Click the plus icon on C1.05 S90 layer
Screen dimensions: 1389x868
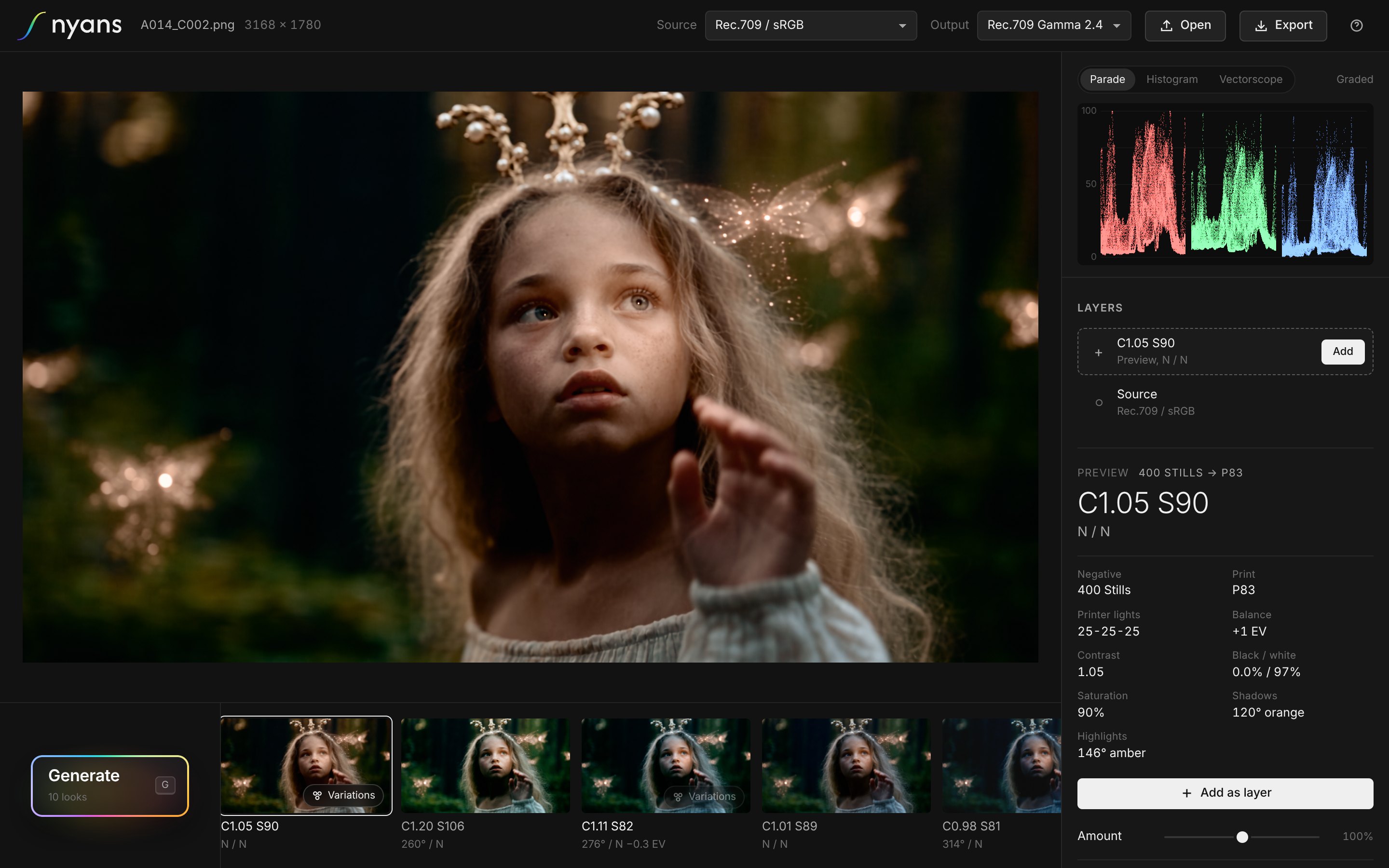click(1098, 353)
